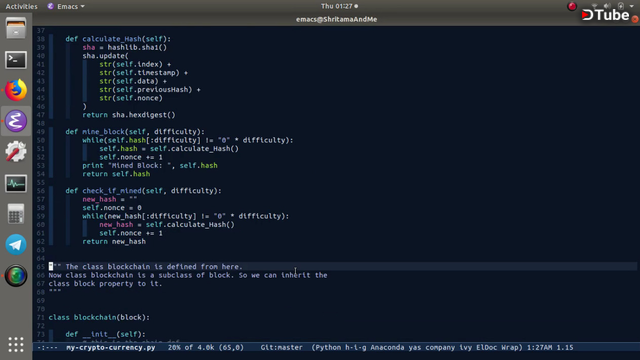Viewport: 640px width, 360px height.
Task: Click Git:master in the mode line
Action: (x=282, y=347)
